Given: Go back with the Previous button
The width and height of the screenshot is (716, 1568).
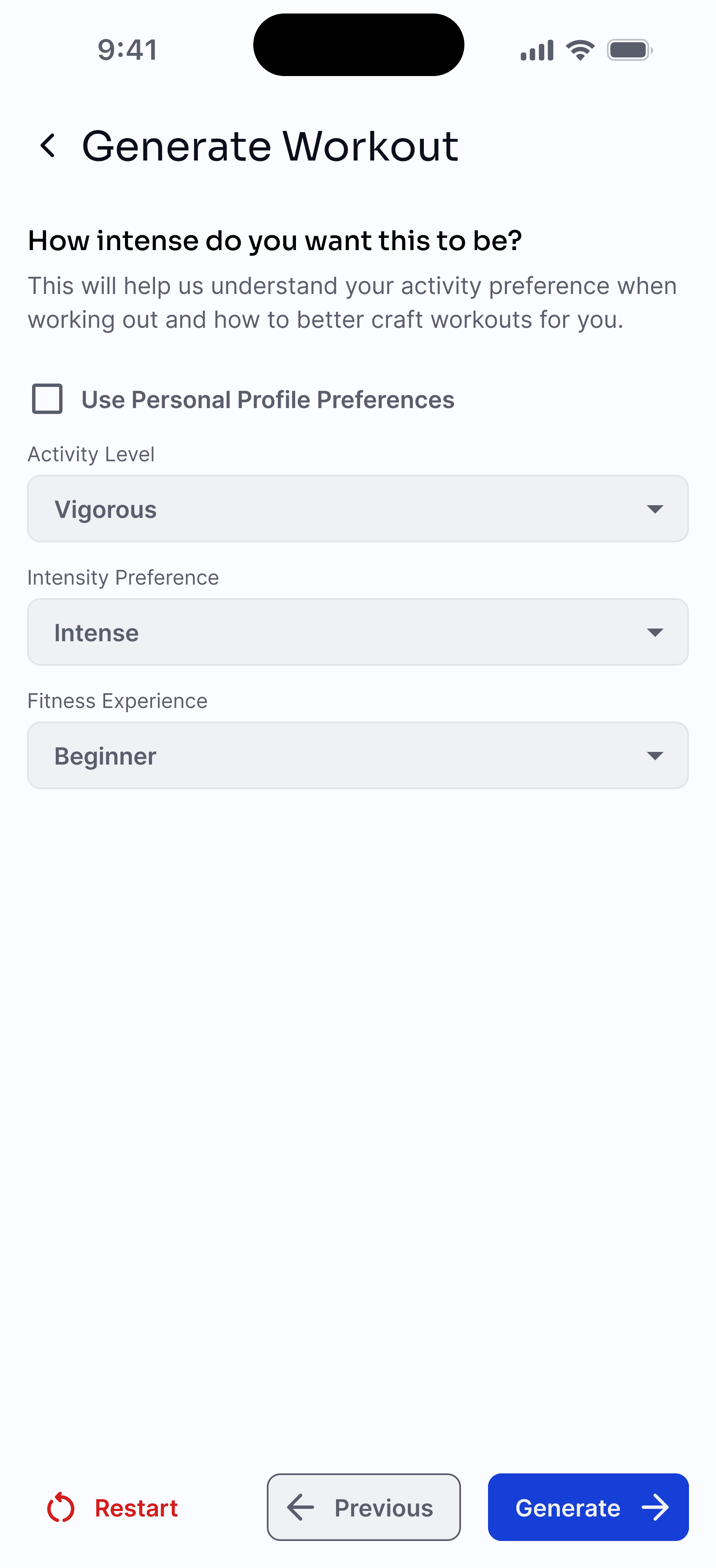Looking at the screenshot, I should point(364,1507).
